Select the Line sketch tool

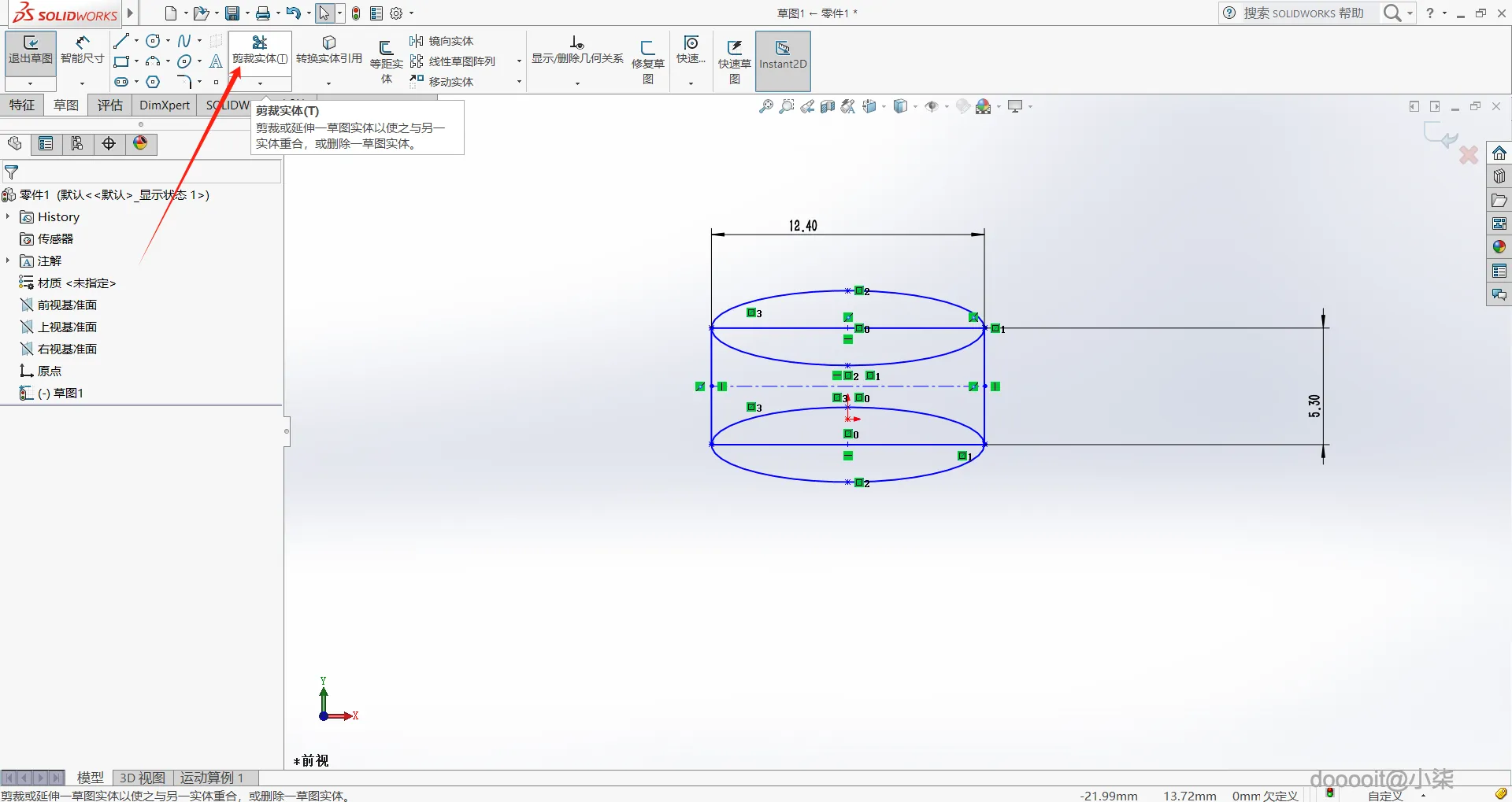121,41
